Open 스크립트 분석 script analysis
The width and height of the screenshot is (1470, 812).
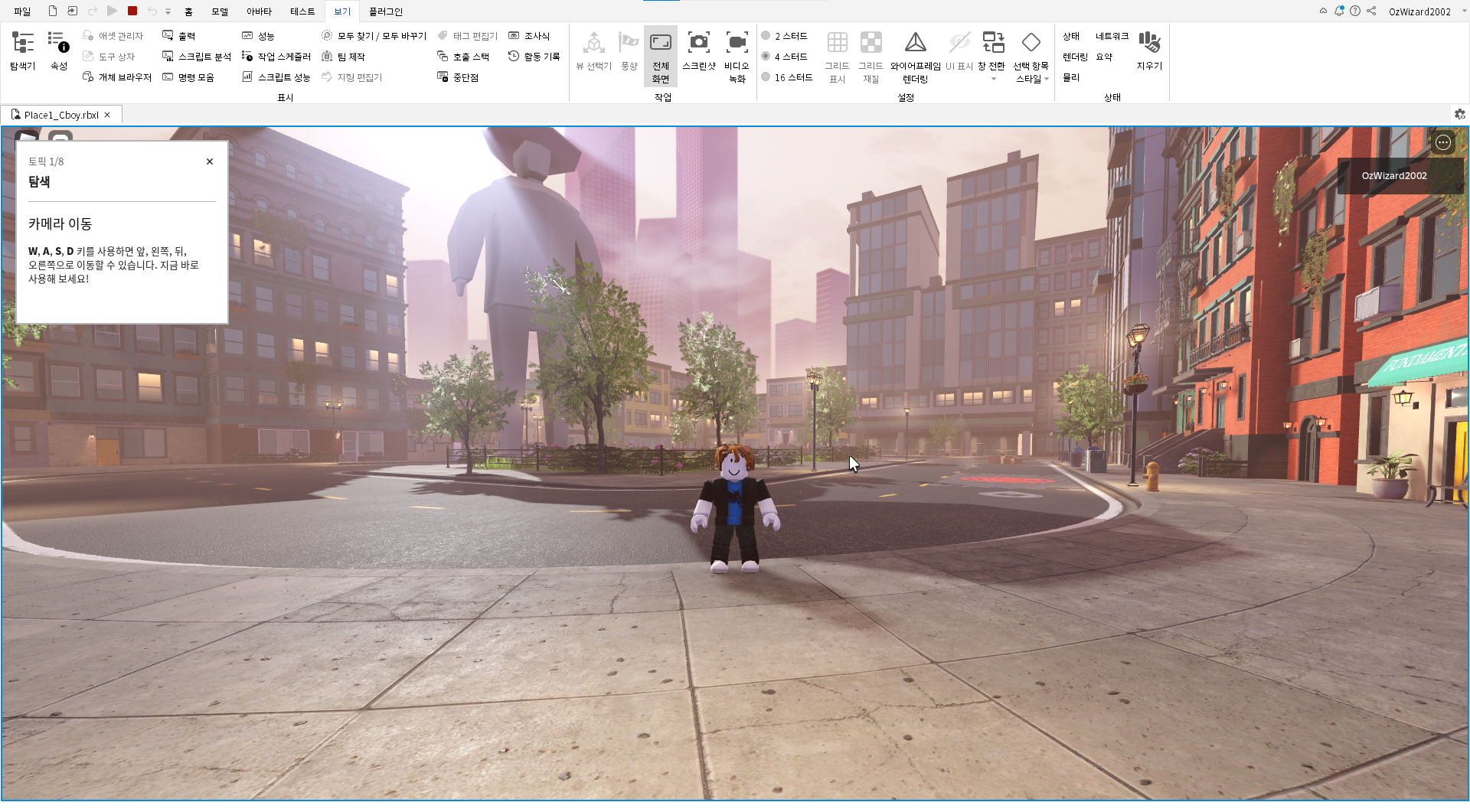[x=197, y=57]
